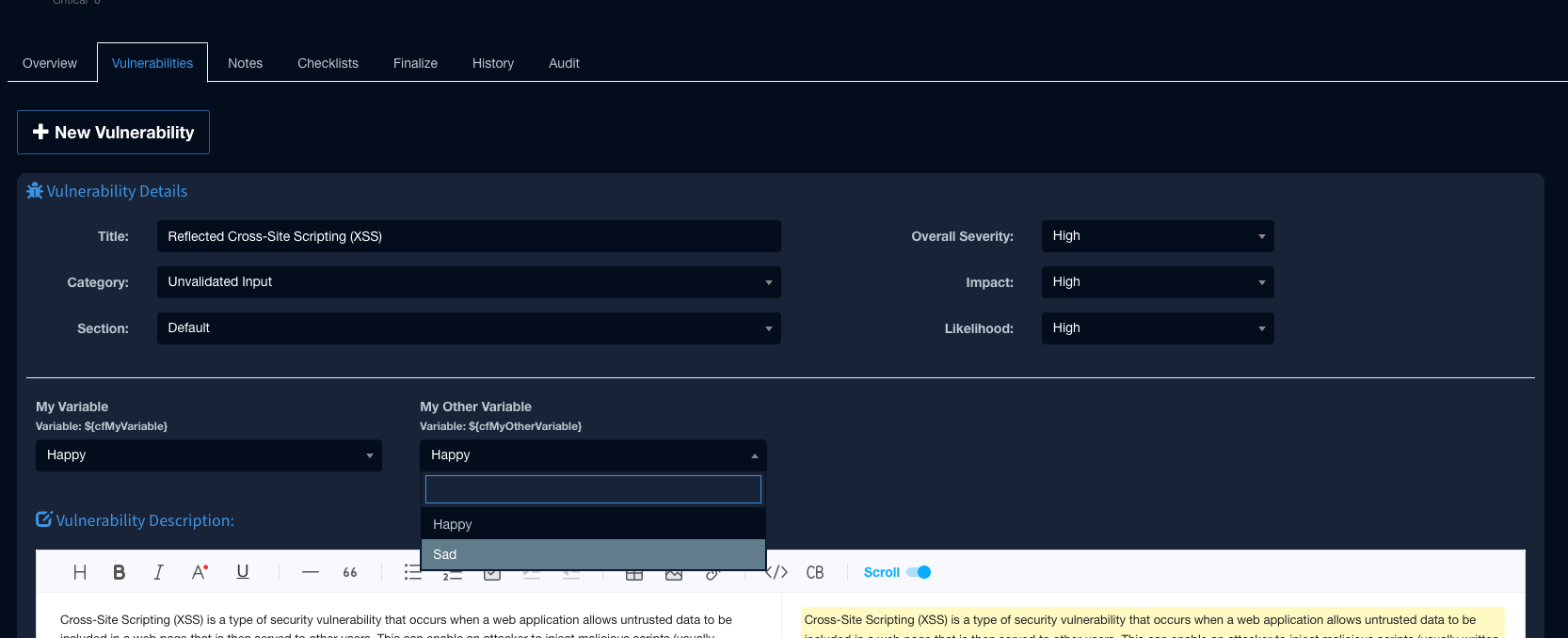This screenshot has height=638, width=1568.
Task: Insert inline code with the </> icon
Action: [x=777, y=572]
